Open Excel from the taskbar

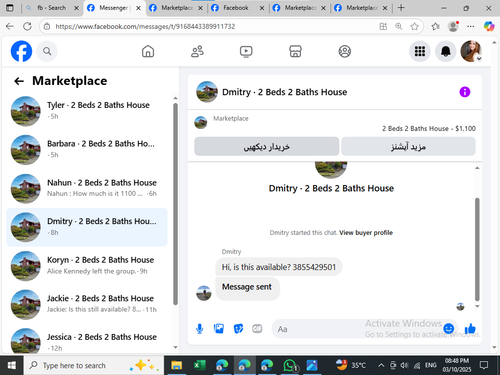(200, 365)
